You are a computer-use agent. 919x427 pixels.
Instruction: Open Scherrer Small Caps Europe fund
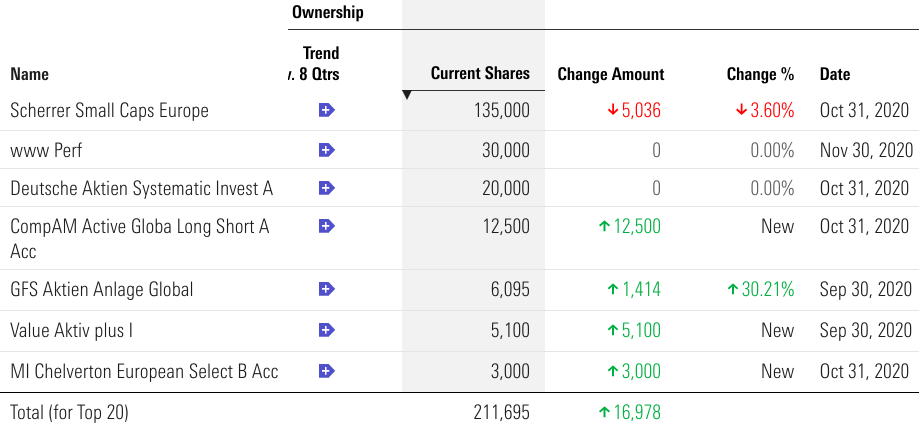tap(109, 110)
